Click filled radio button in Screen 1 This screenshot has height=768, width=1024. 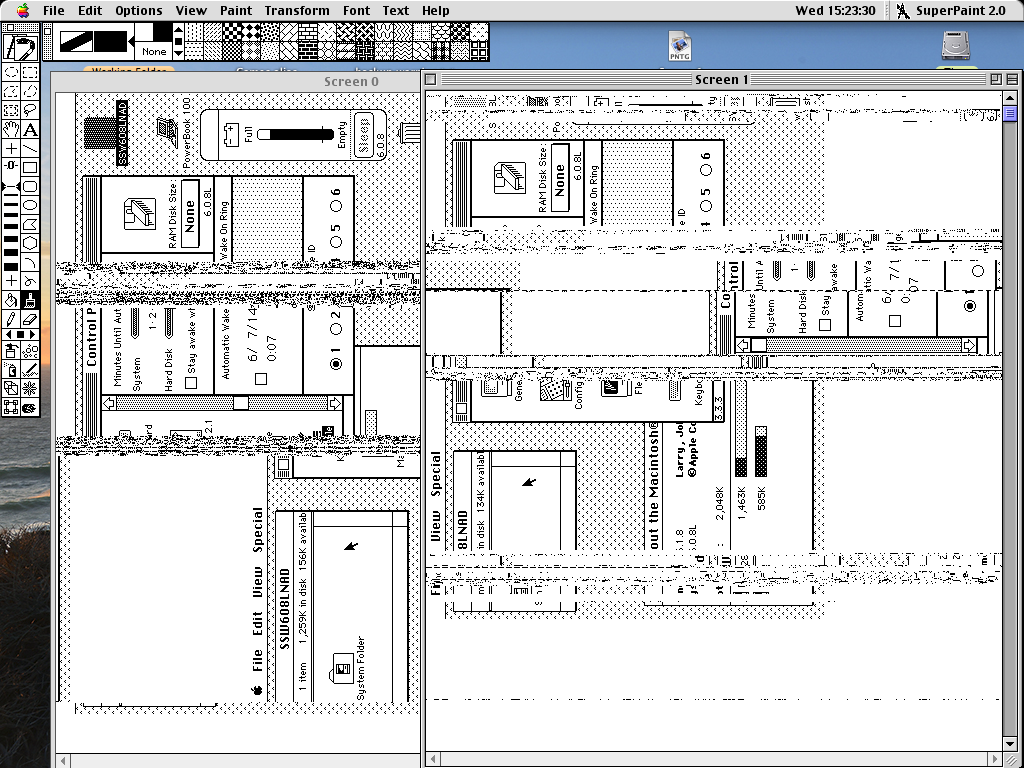[970, 306]
